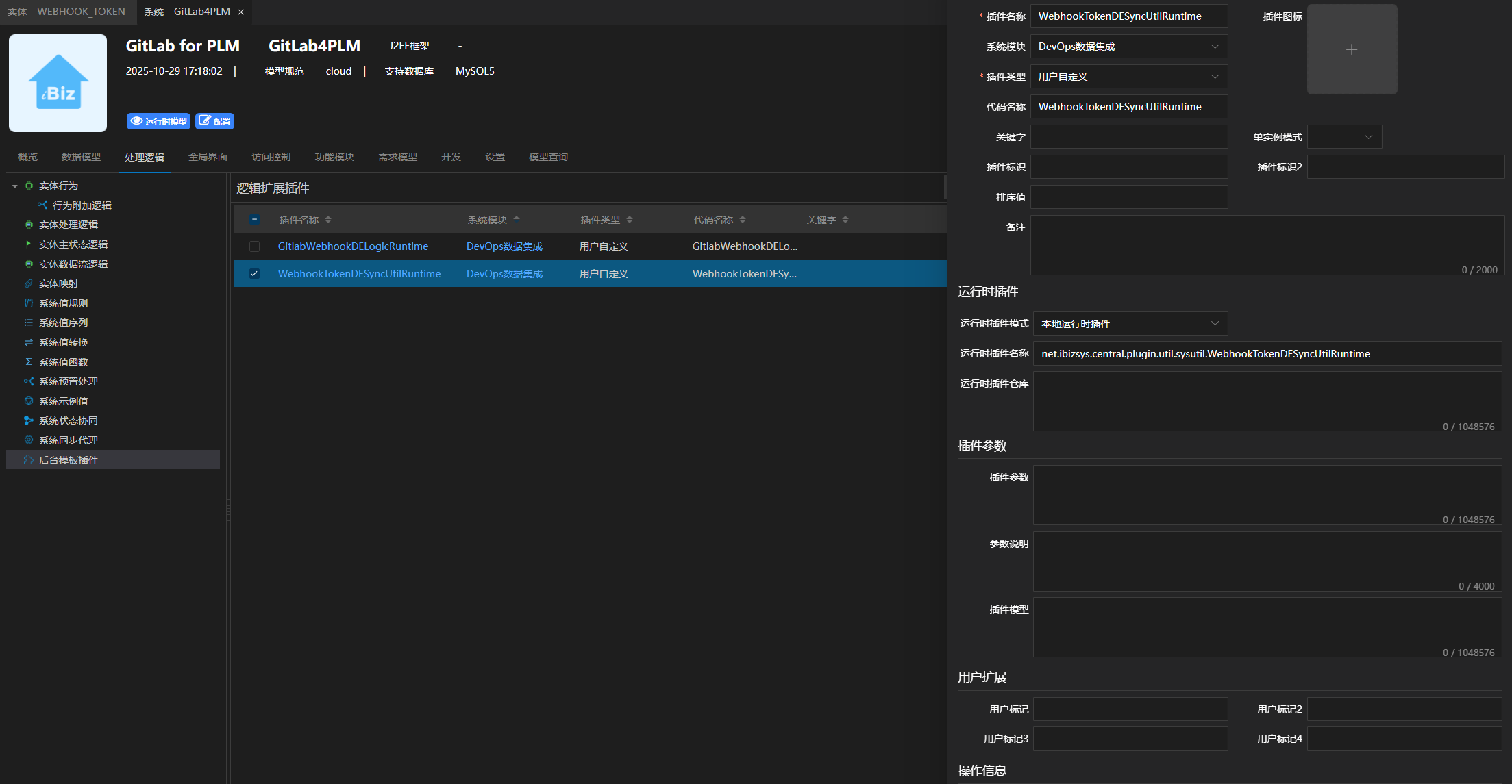This screenshot has width=1512, height=784.
Task: Click the 实体映射 link icon
Action: coord(29,283)
